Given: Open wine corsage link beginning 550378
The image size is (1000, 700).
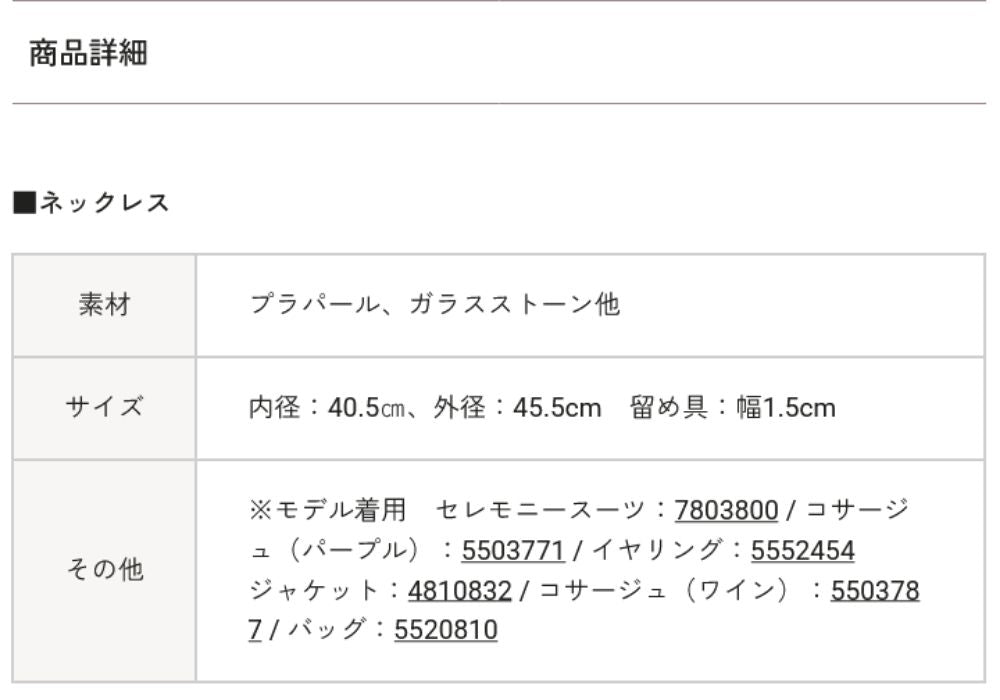Looking at the screenshot, I should point(875,590).
